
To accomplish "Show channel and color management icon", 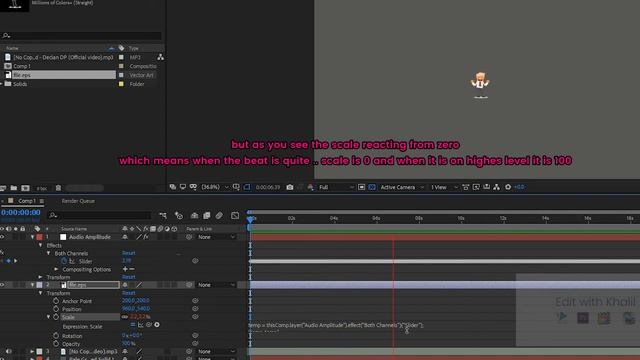I will pos(311,187).
